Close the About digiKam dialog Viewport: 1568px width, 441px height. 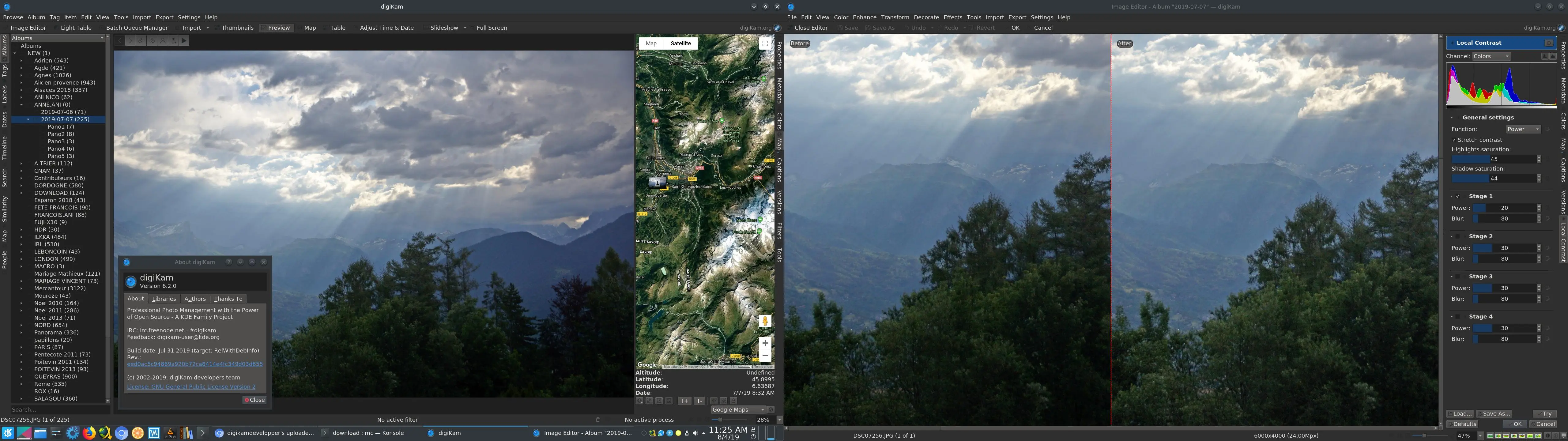coord(254,400)
